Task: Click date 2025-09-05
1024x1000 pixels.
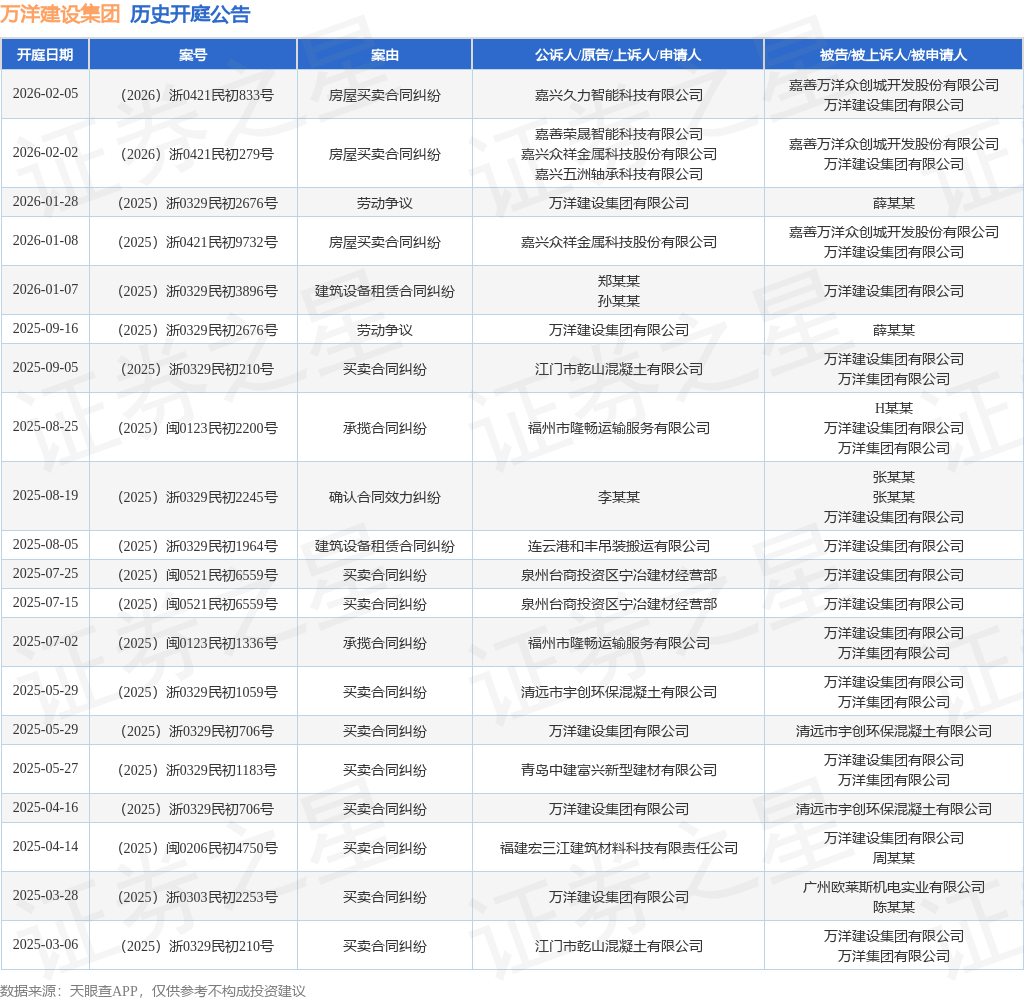Action: coord(45,368)
